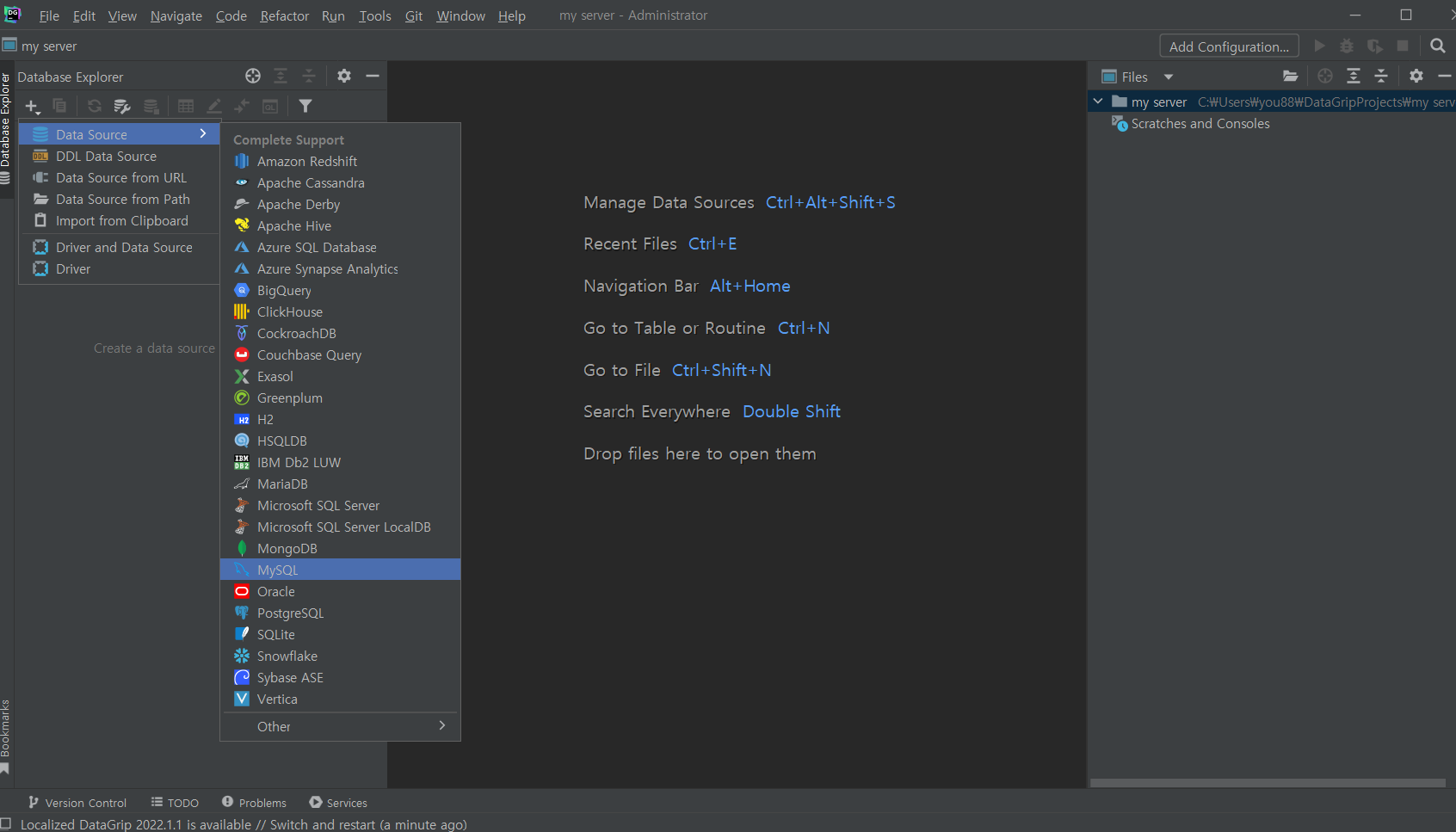The height and width of the screenshot is (832, 1456).
Task: Open the Files panel gear options
Action: tap(1416, 76)
